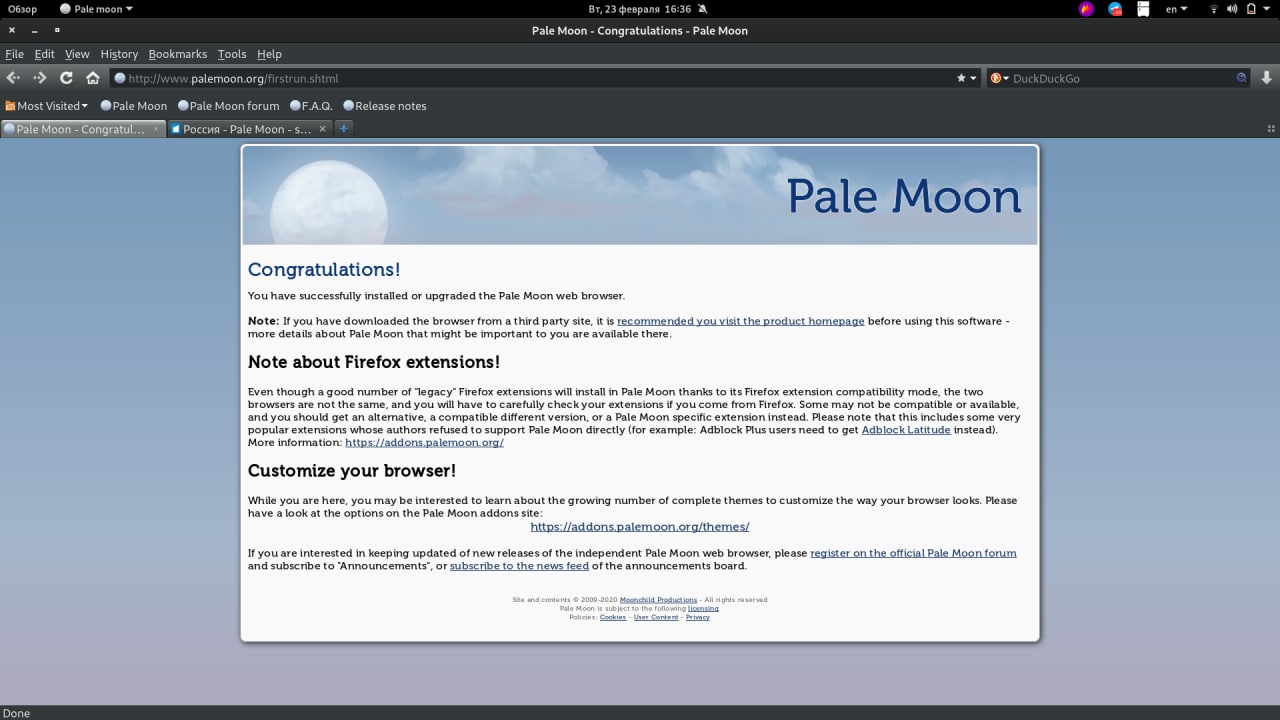Image resolution: width=1280 pixels, height=720 pixels.
Task: Close the Pale Moon - Congratulations tab
Action: pos(155,129)
